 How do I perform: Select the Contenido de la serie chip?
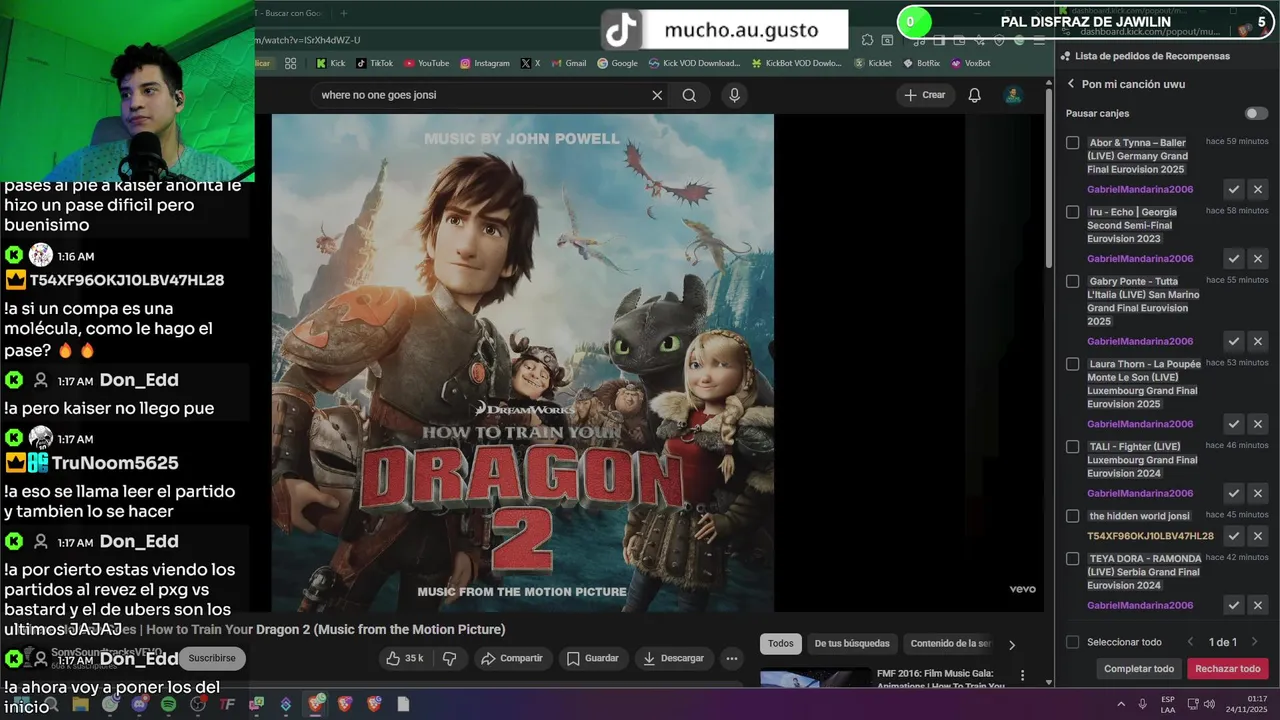[x=950, y=644]
